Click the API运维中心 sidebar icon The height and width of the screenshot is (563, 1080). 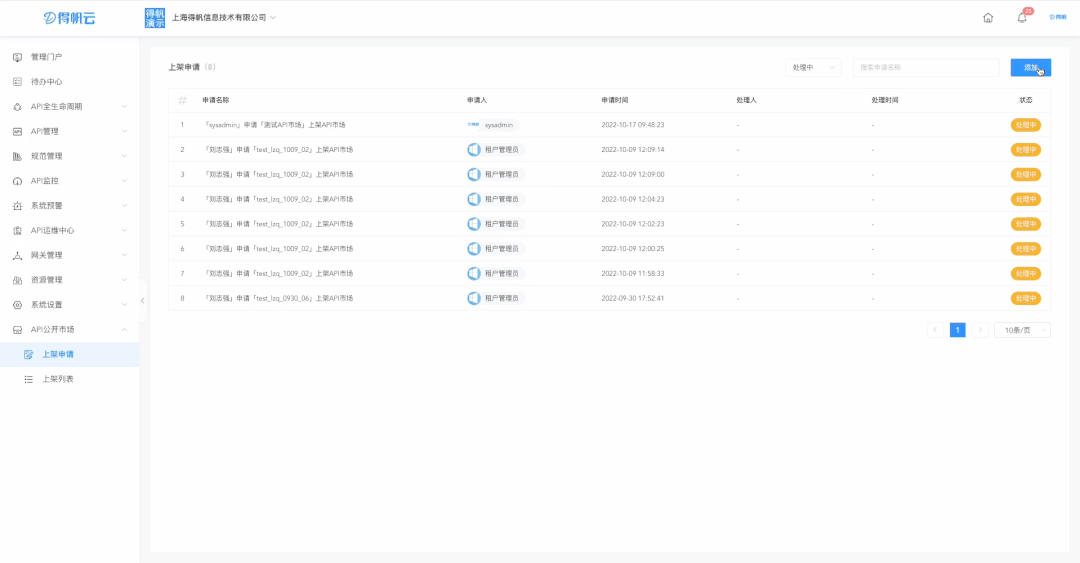17,231
